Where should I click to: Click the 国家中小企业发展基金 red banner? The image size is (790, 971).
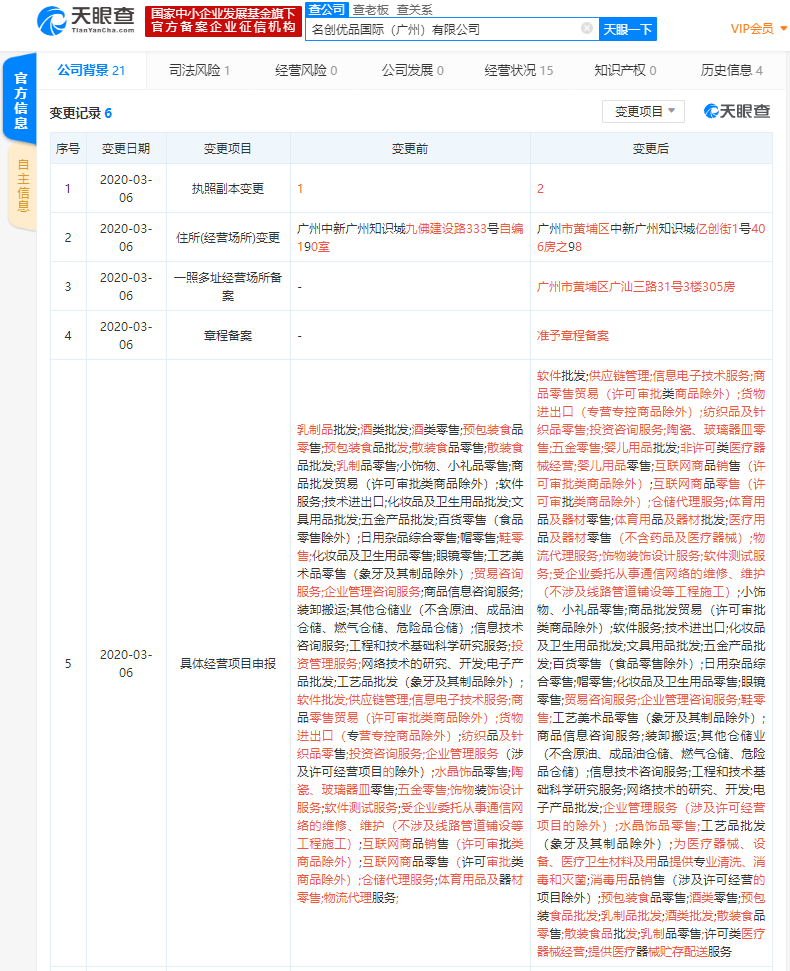point(224,21)
